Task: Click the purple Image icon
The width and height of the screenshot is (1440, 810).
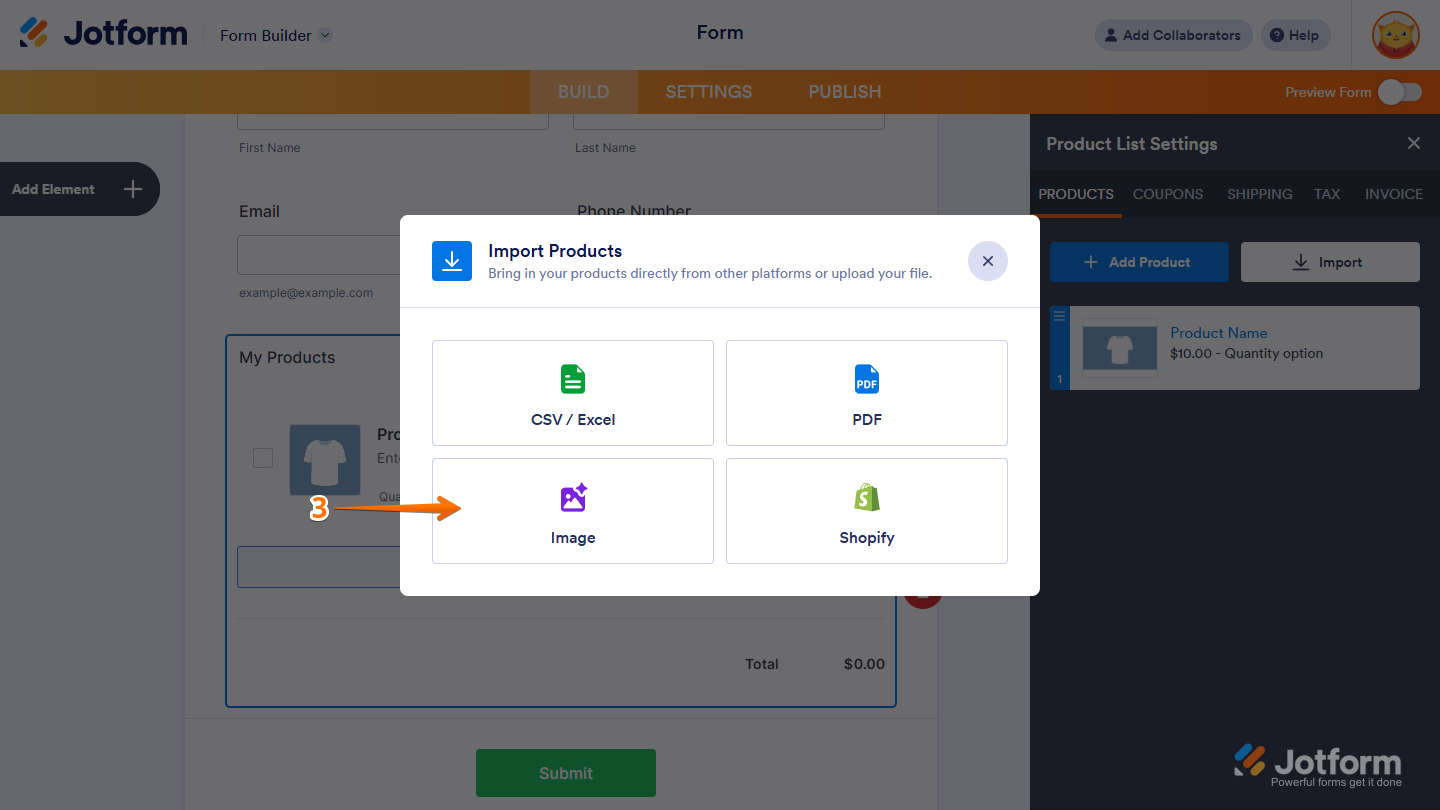Action: click(x=573, y=498)
